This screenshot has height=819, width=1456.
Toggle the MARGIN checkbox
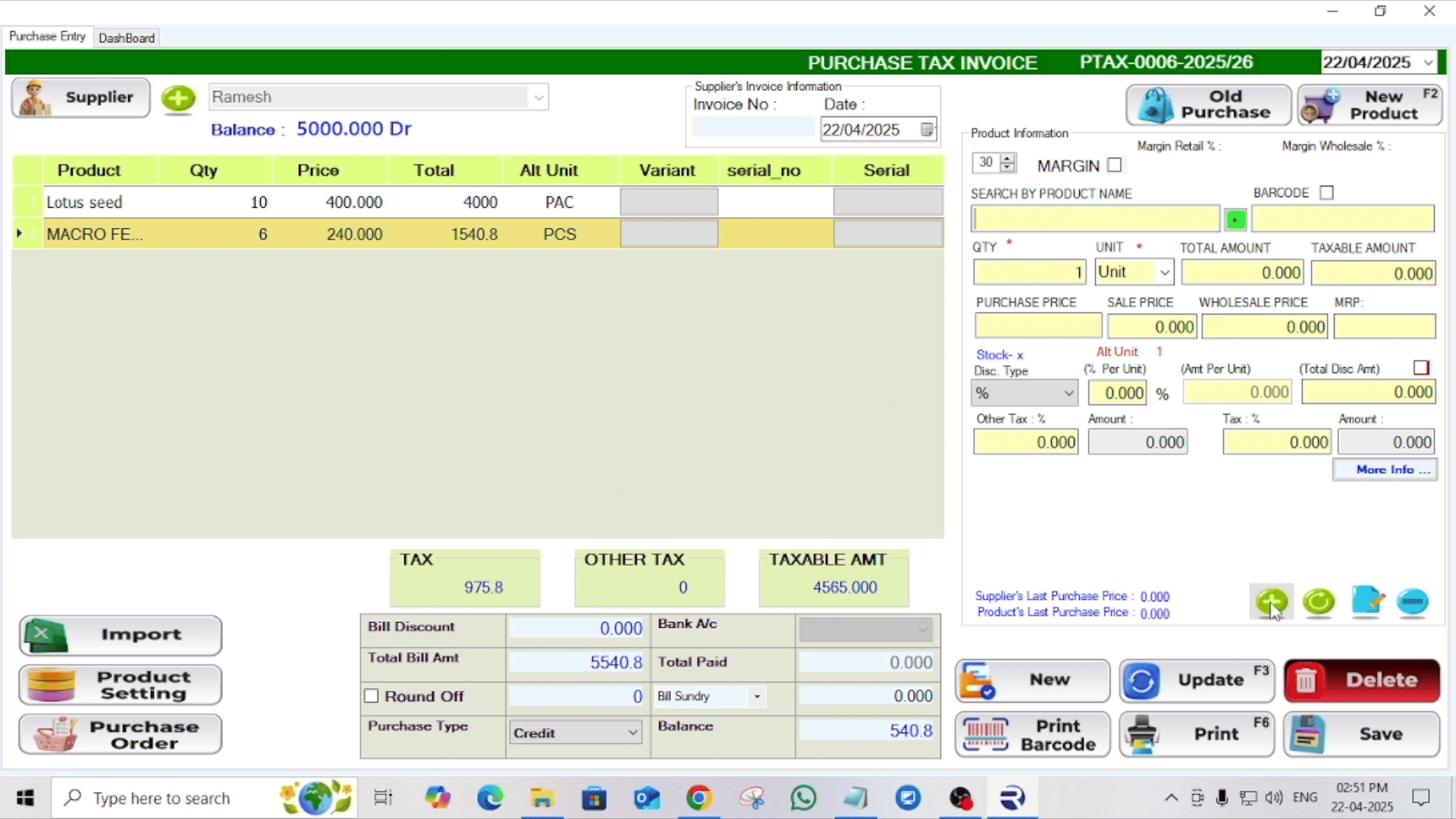1114,165
